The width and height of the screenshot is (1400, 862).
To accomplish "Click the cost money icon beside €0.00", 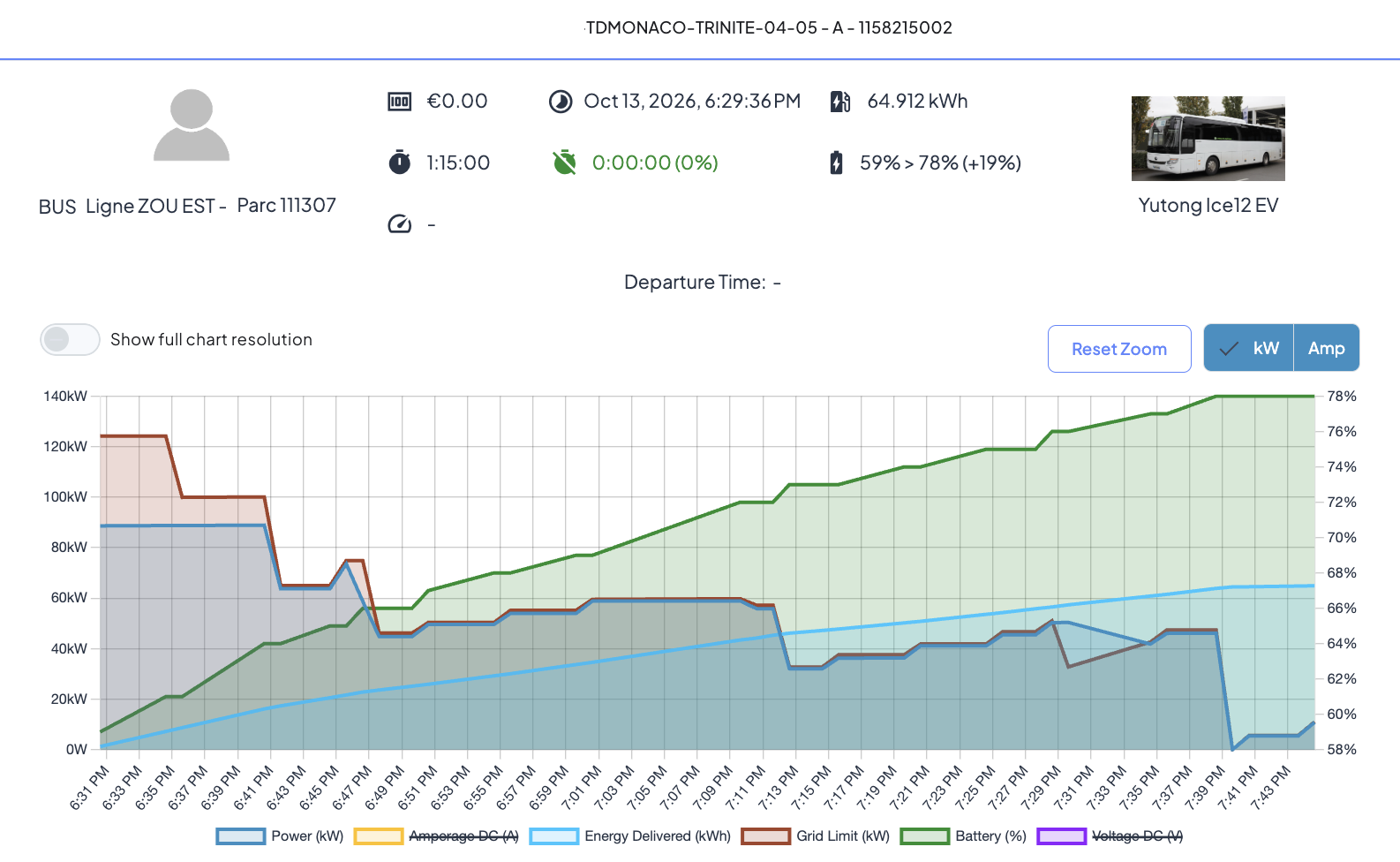I will point(400,102).
